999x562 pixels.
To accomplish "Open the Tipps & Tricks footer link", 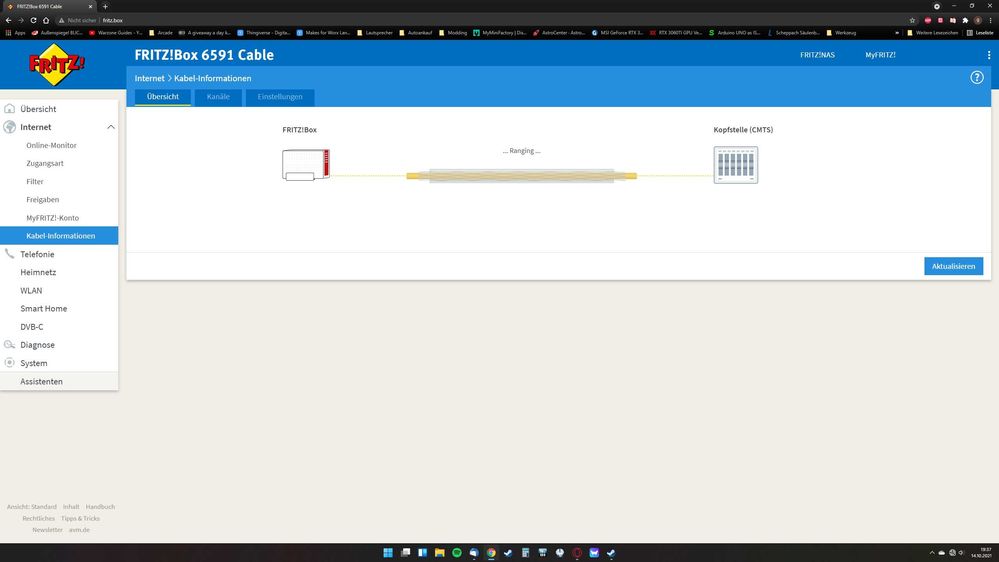I will pyautogui.click(x=80, y=519).
